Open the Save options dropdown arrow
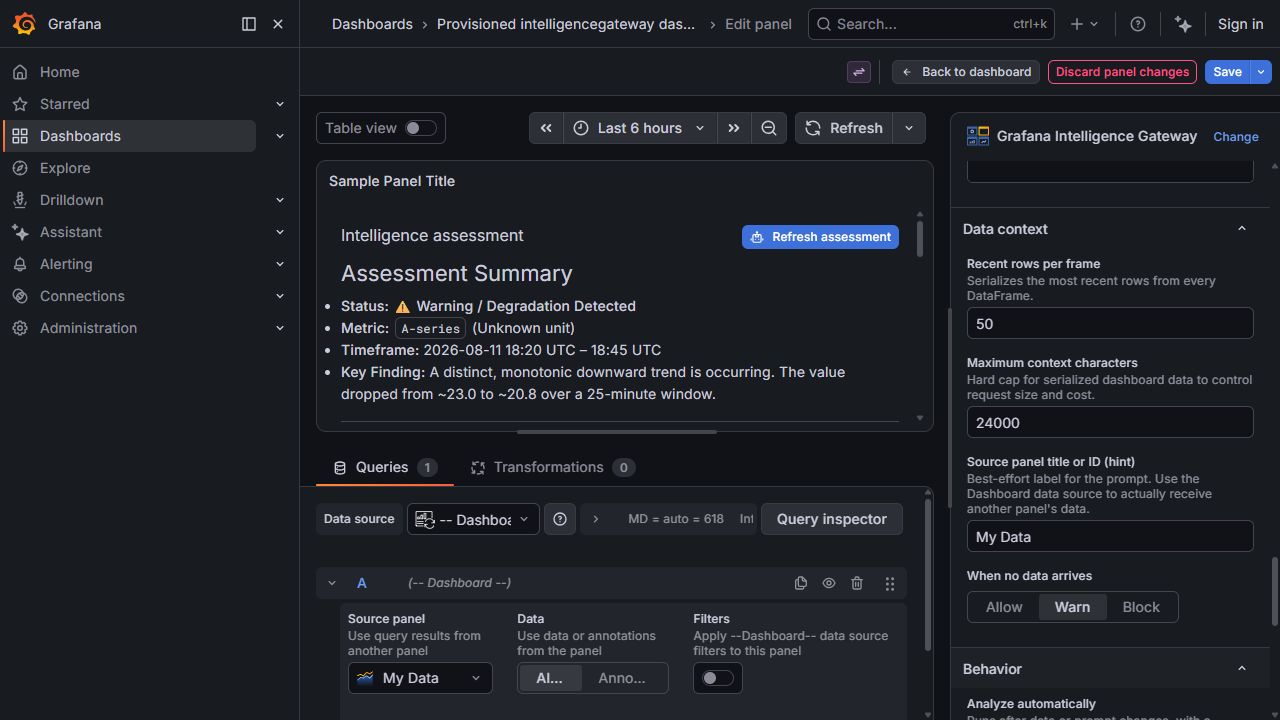Viewport: 1280px width, 720px height. click(x=1262, y=72)
